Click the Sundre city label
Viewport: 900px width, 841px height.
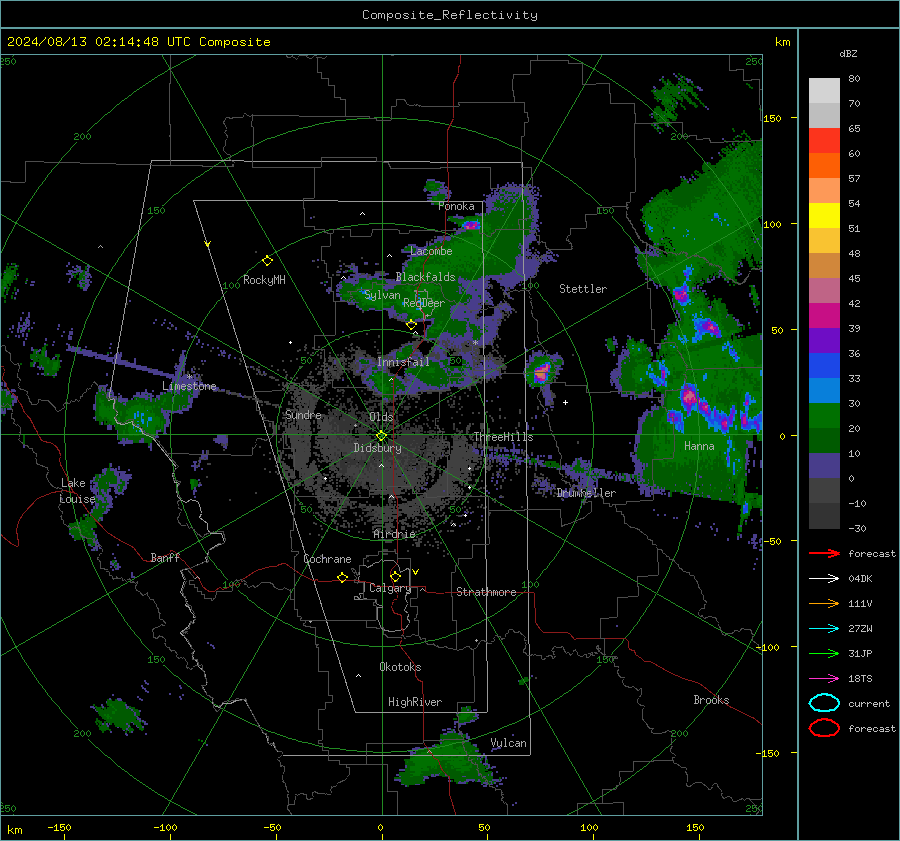(x=303, y=415)
